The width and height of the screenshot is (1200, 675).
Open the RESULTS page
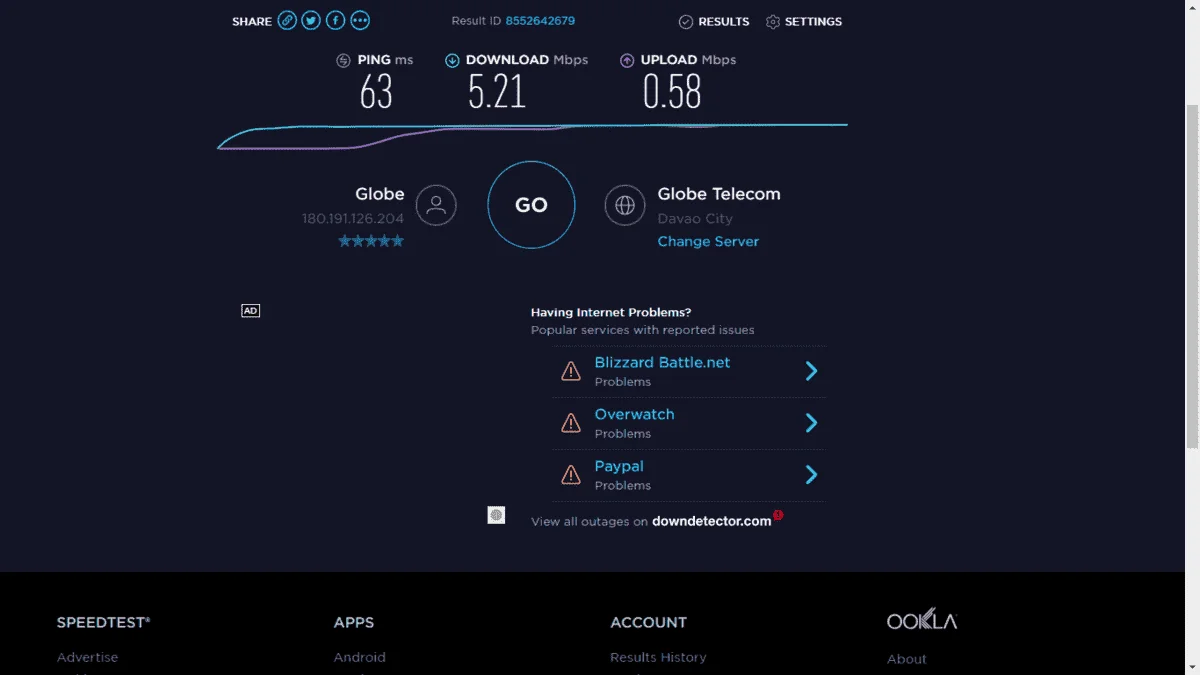pos(714,22)
